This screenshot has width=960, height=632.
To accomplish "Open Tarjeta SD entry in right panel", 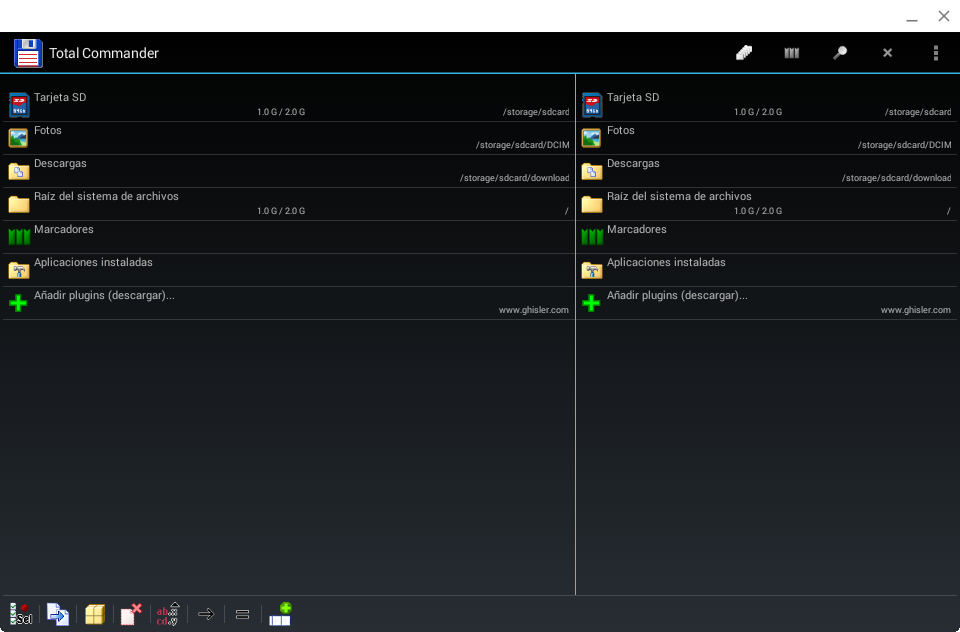I will [x=767, y=105].
